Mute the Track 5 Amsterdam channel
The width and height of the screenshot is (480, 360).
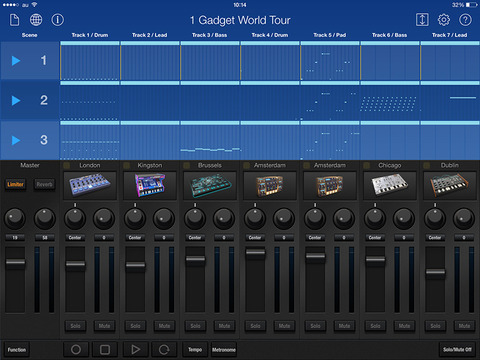click(x=344, y=326)
